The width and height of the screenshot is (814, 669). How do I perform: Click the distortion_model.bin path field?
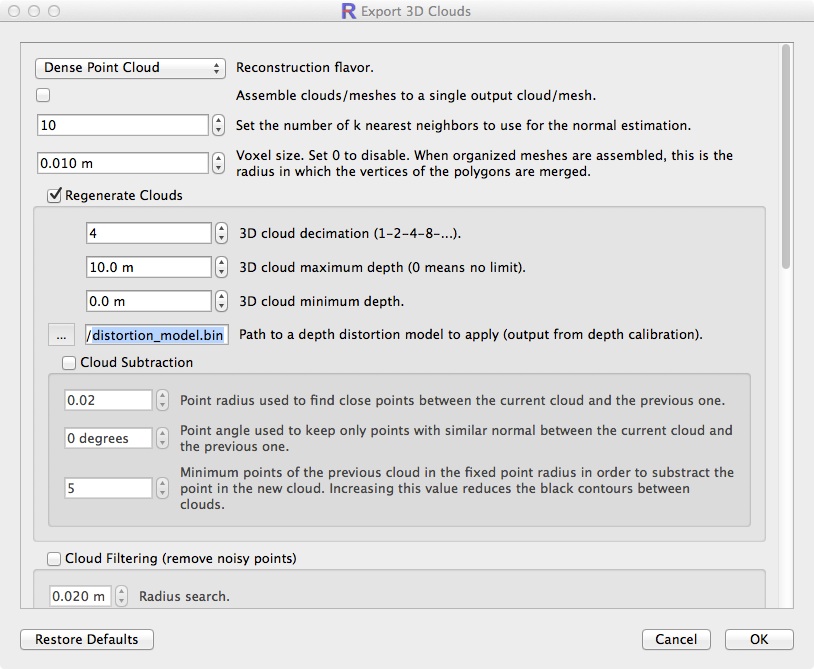tap(157, 335)
